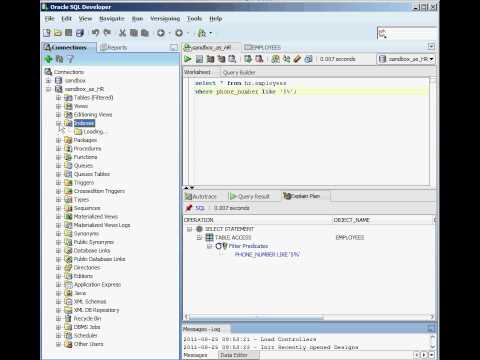Switch to the Reports tab
480x360 pixels.
tap(114, 47)
